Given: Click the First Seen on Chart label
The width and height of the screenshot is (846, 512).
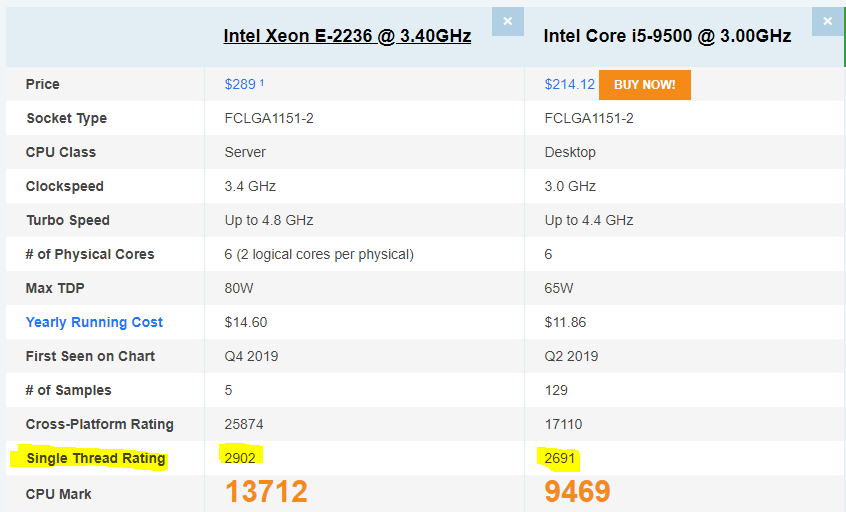Looking at the screenshot, I should point(90,356).
